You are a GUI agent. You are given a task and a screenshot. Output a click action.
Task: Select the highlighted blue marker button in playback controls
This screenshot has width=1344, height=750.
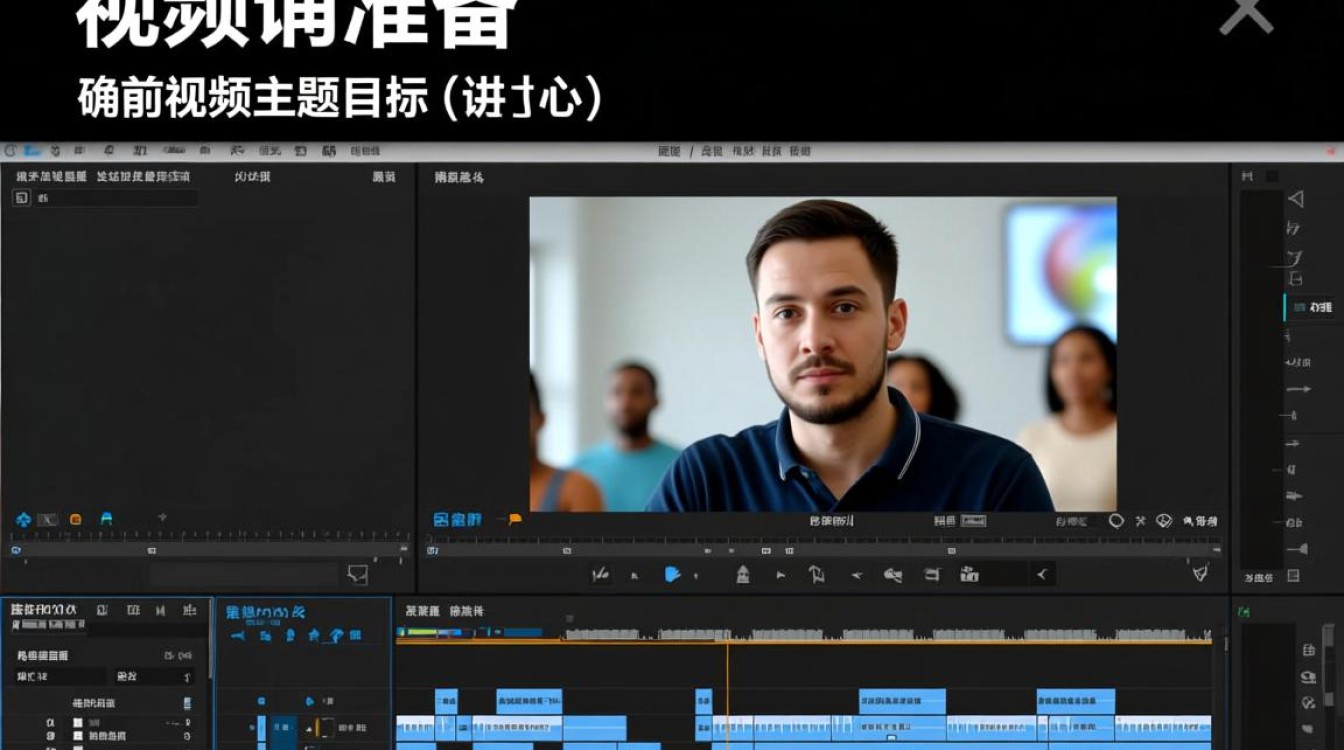pyautogui.click(x=673, y=574)
